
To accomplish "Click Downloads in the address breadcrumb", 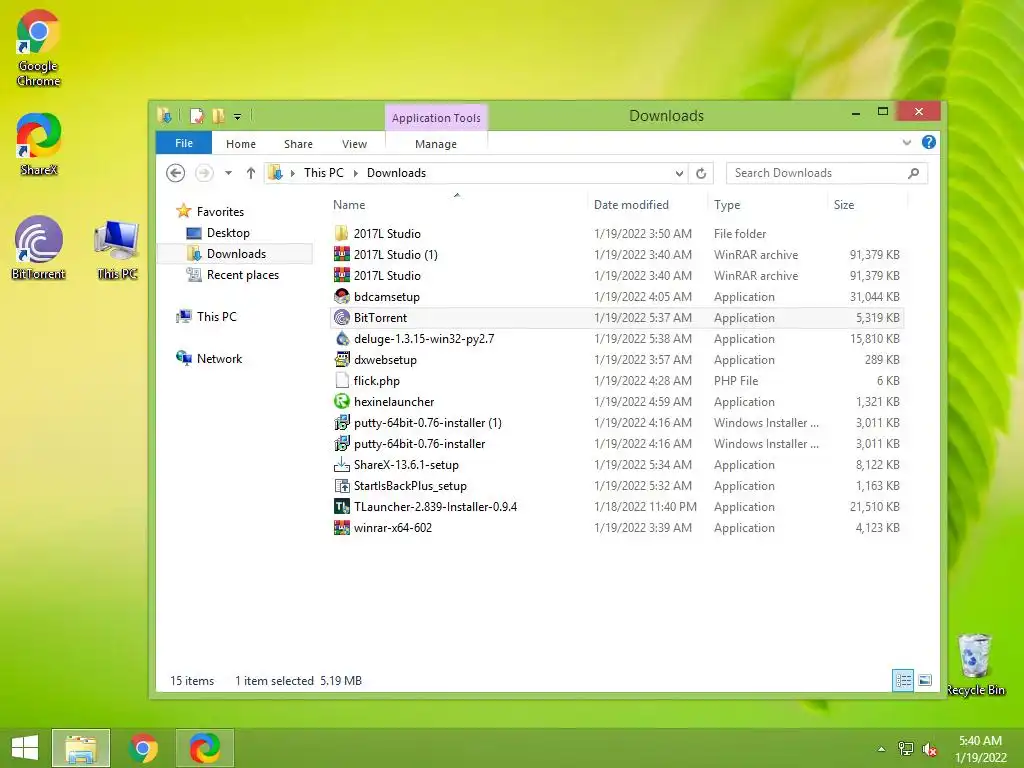I will coord(396,172).
